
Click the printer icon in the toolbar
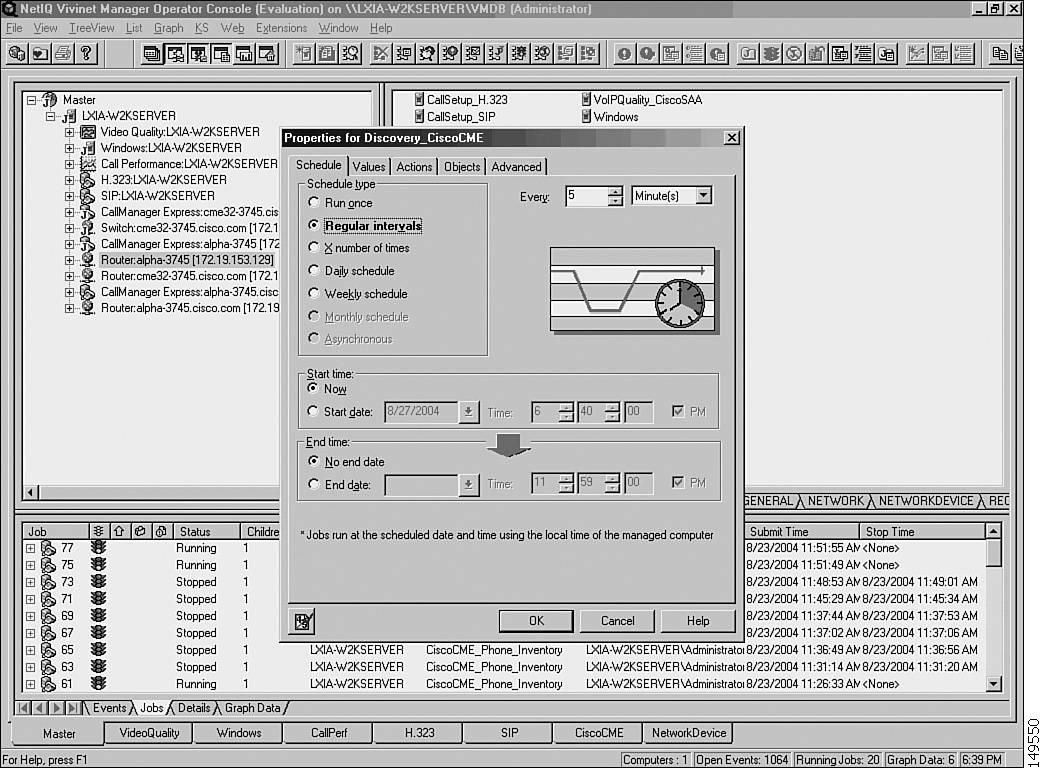pos(63,54)
